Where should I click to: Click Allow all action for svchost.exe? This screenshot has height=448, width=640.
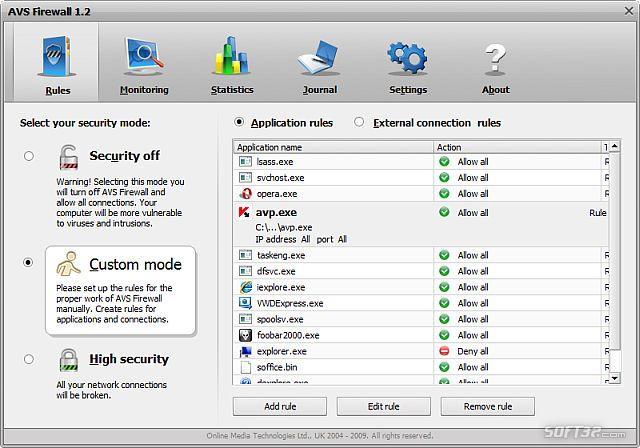tap(473, 178)
